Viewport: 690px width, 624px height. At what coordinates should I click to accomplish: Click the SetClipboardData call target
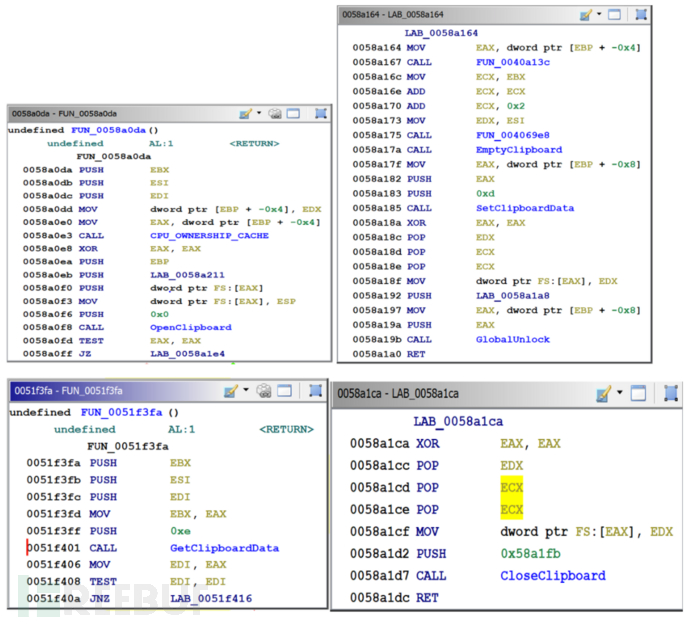click(524, 208)
